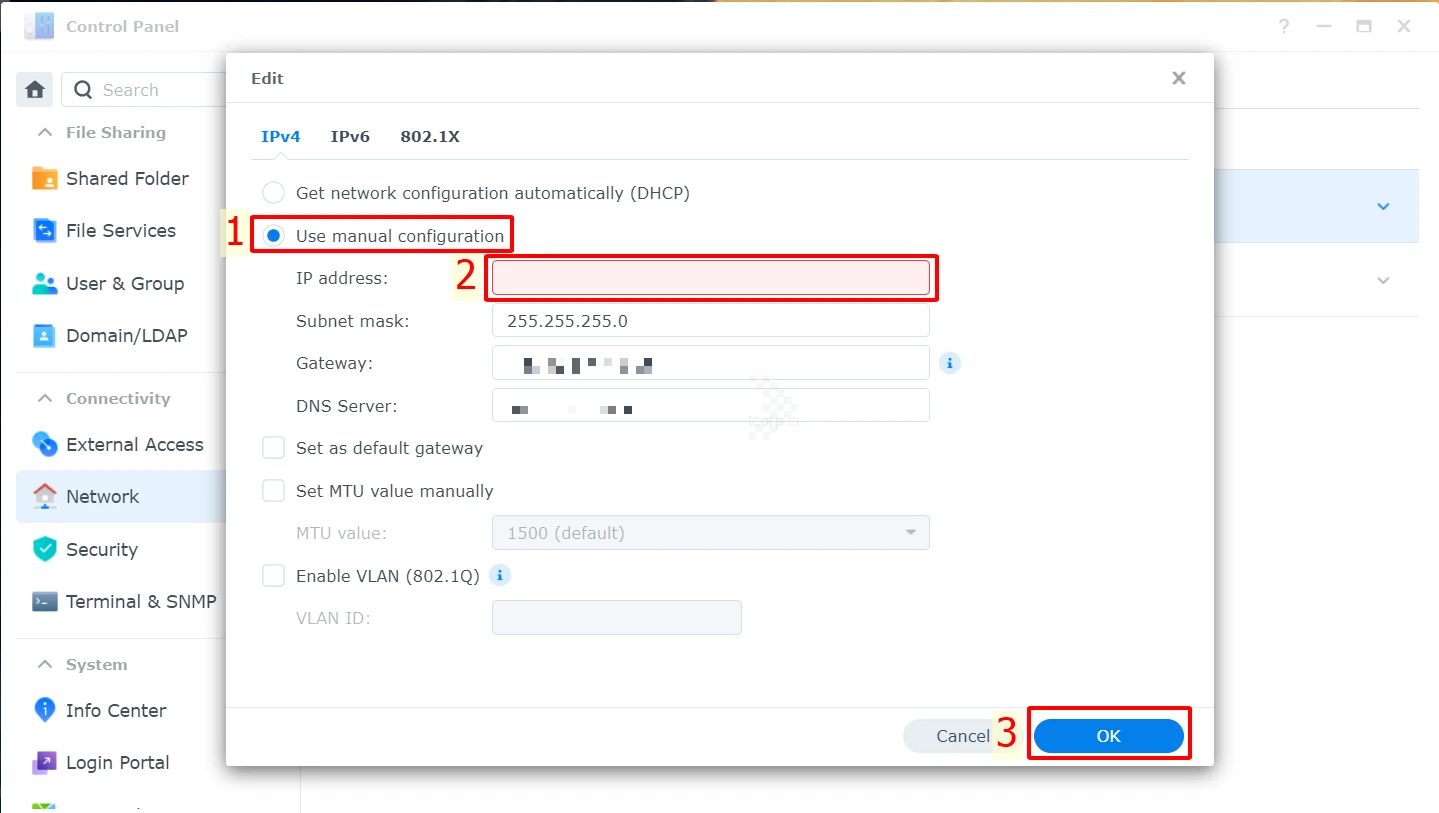
Task: Collapse the File Sharing section
Action: point(44,132)
